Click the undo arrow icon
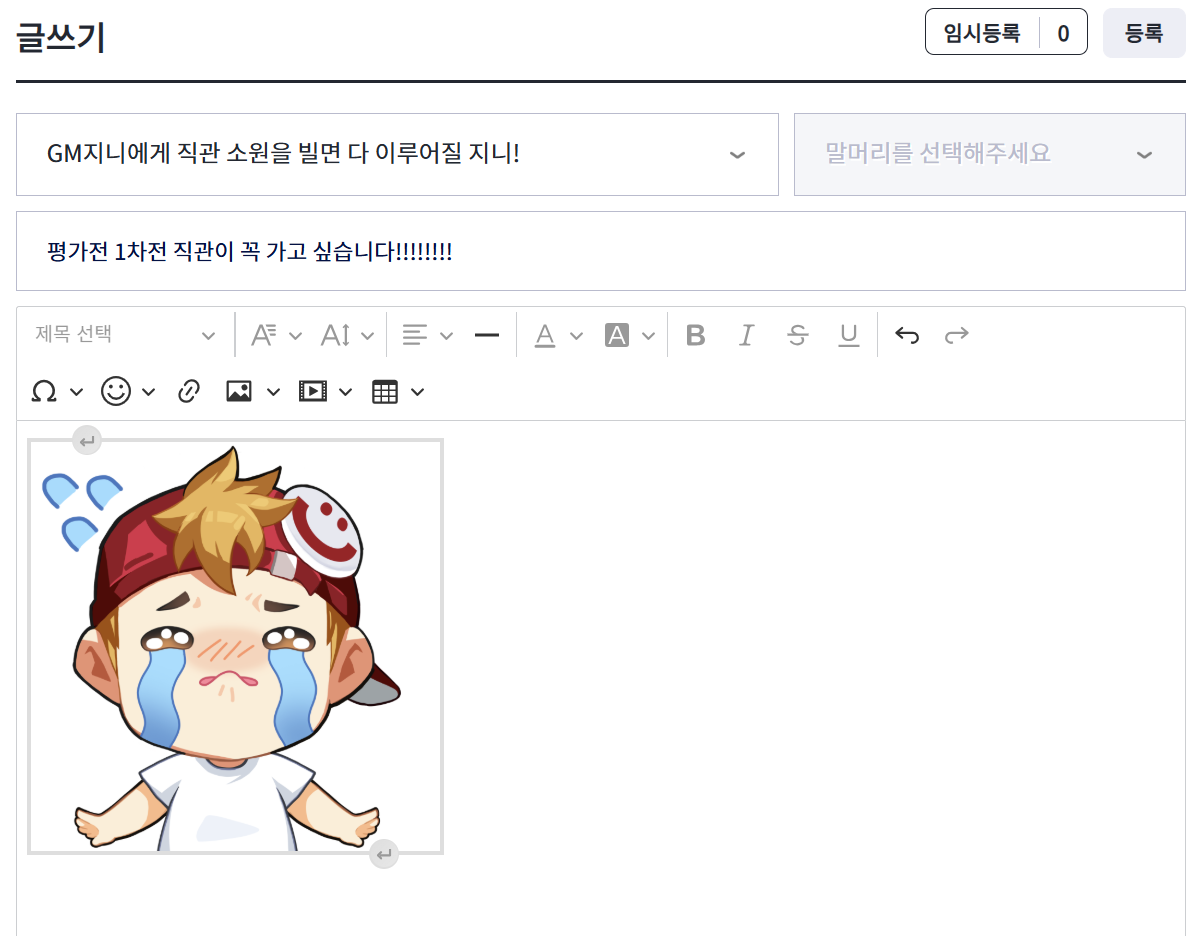This screenshot has width=1202, height=936. [x=907, y=335]
